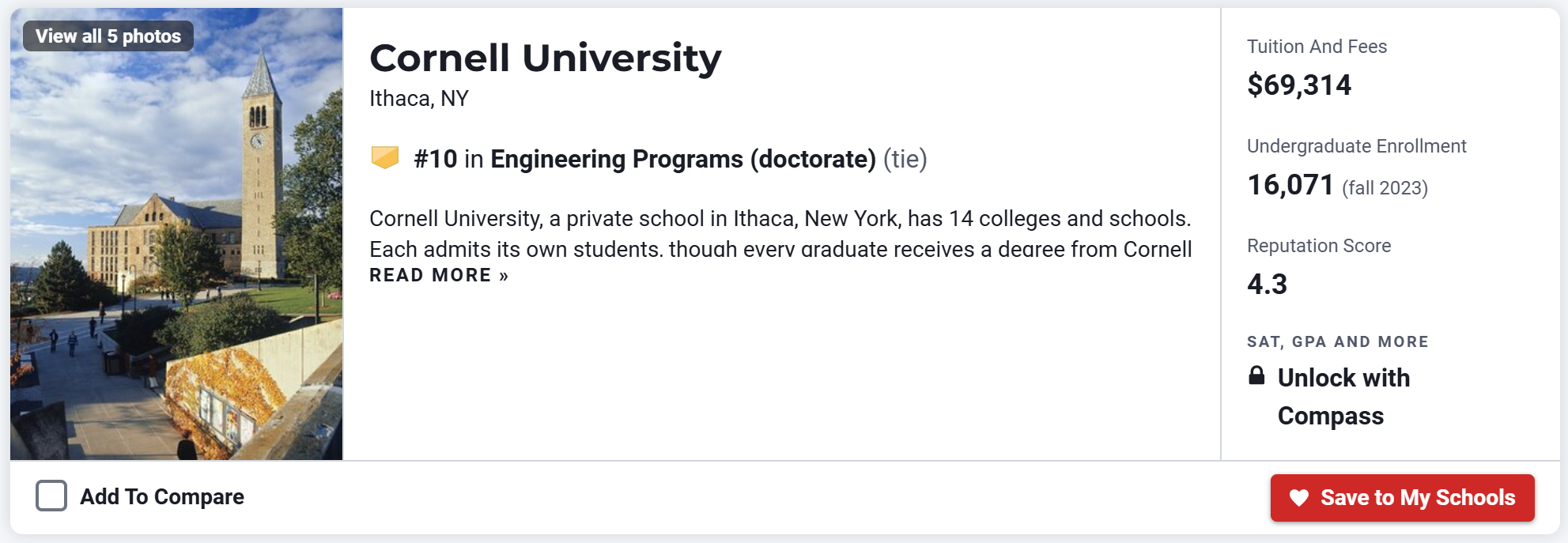Open the Cornell University title link
1568x543 pixels.
[x=546, y=58]
